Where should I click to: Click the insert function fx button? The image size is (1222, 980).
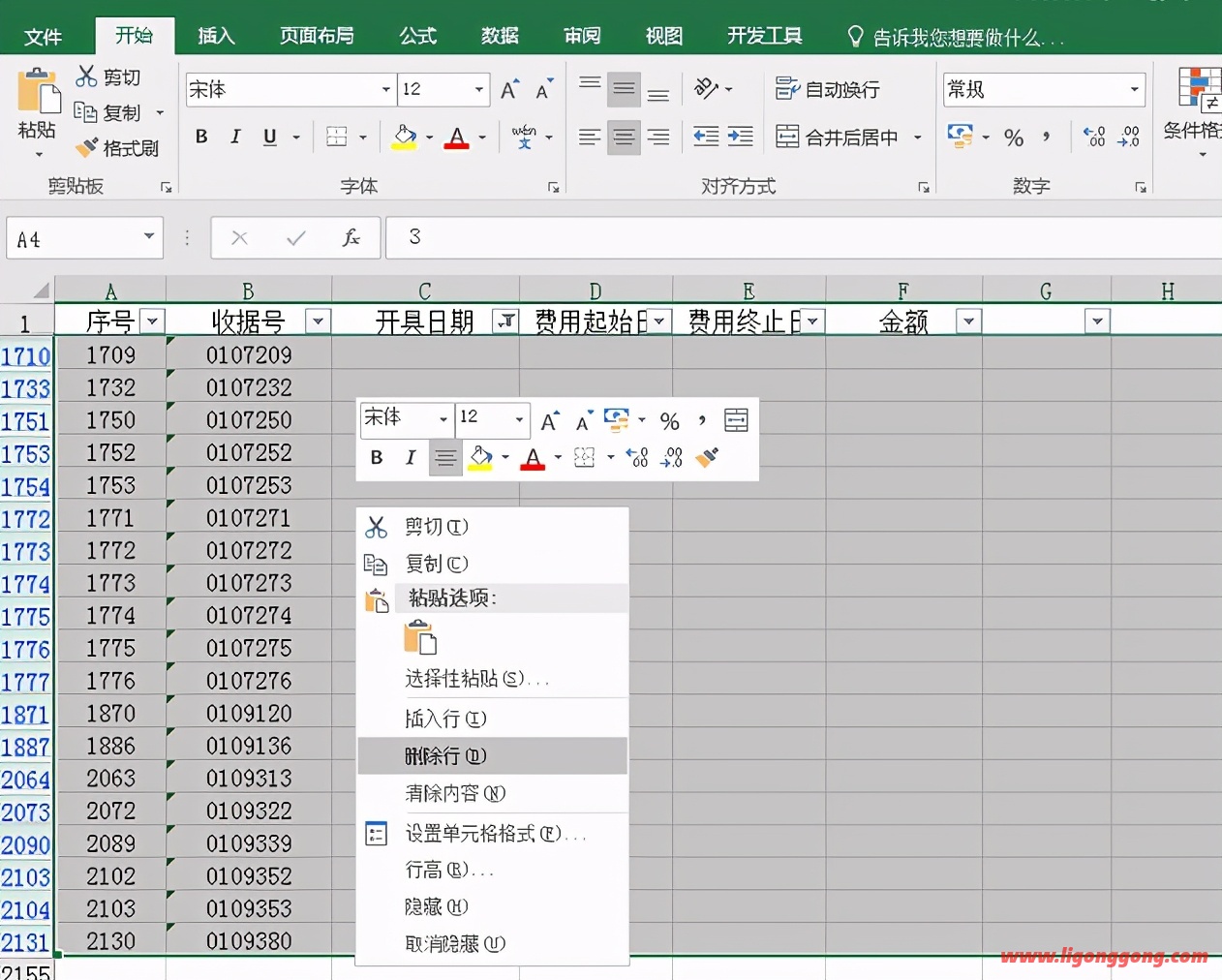pyautogui.click(x=351, y=237)
